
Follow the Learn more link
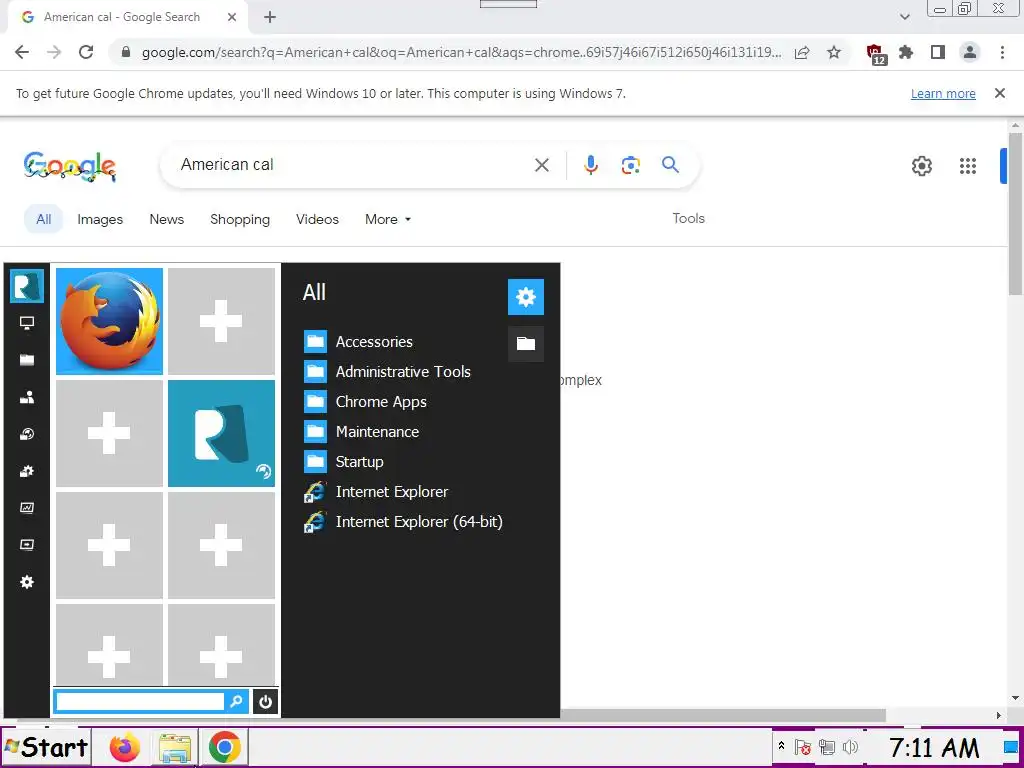pyautogui.click(x=943, y=93)
